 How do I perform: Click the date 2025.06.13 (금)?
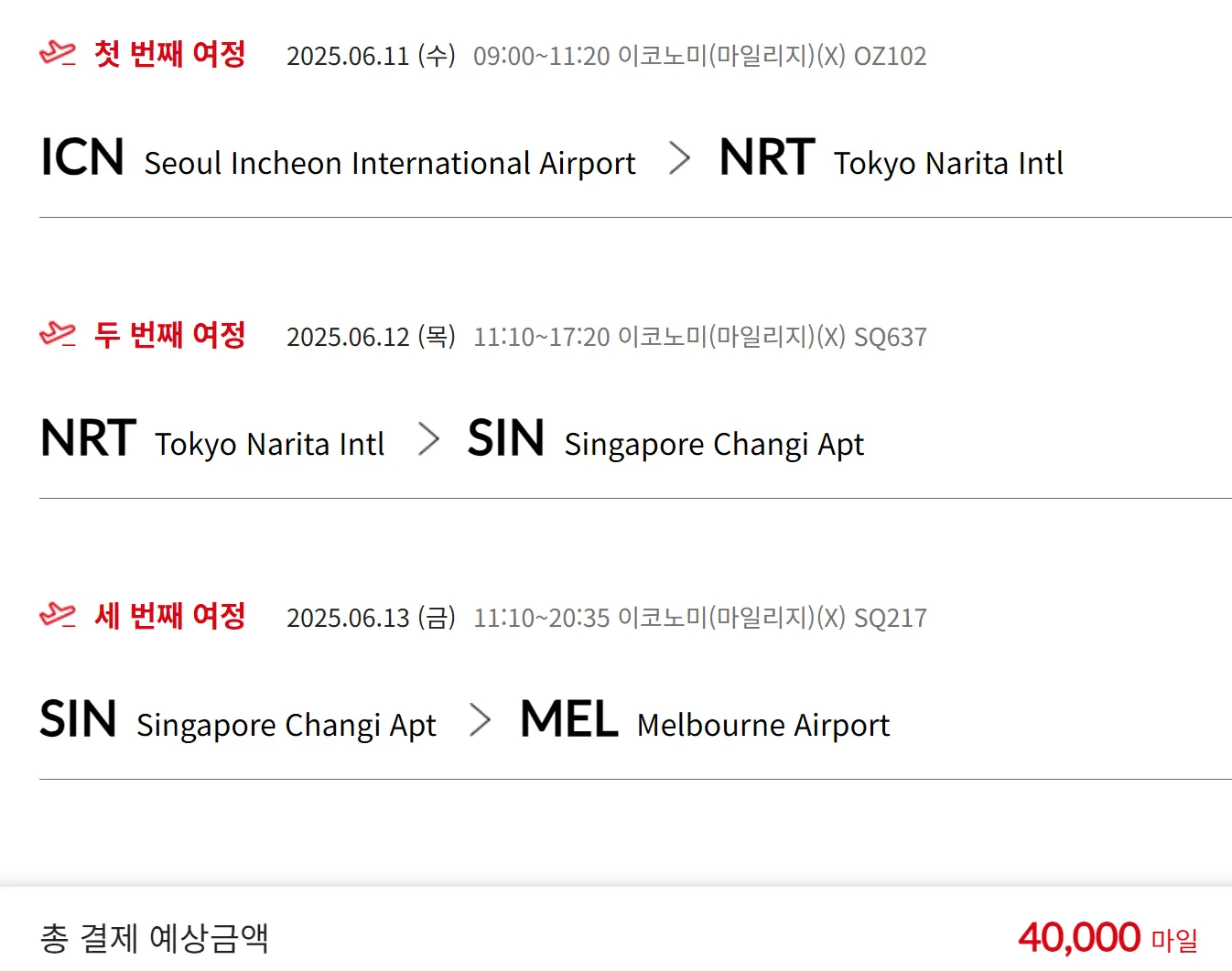(371, 618)
